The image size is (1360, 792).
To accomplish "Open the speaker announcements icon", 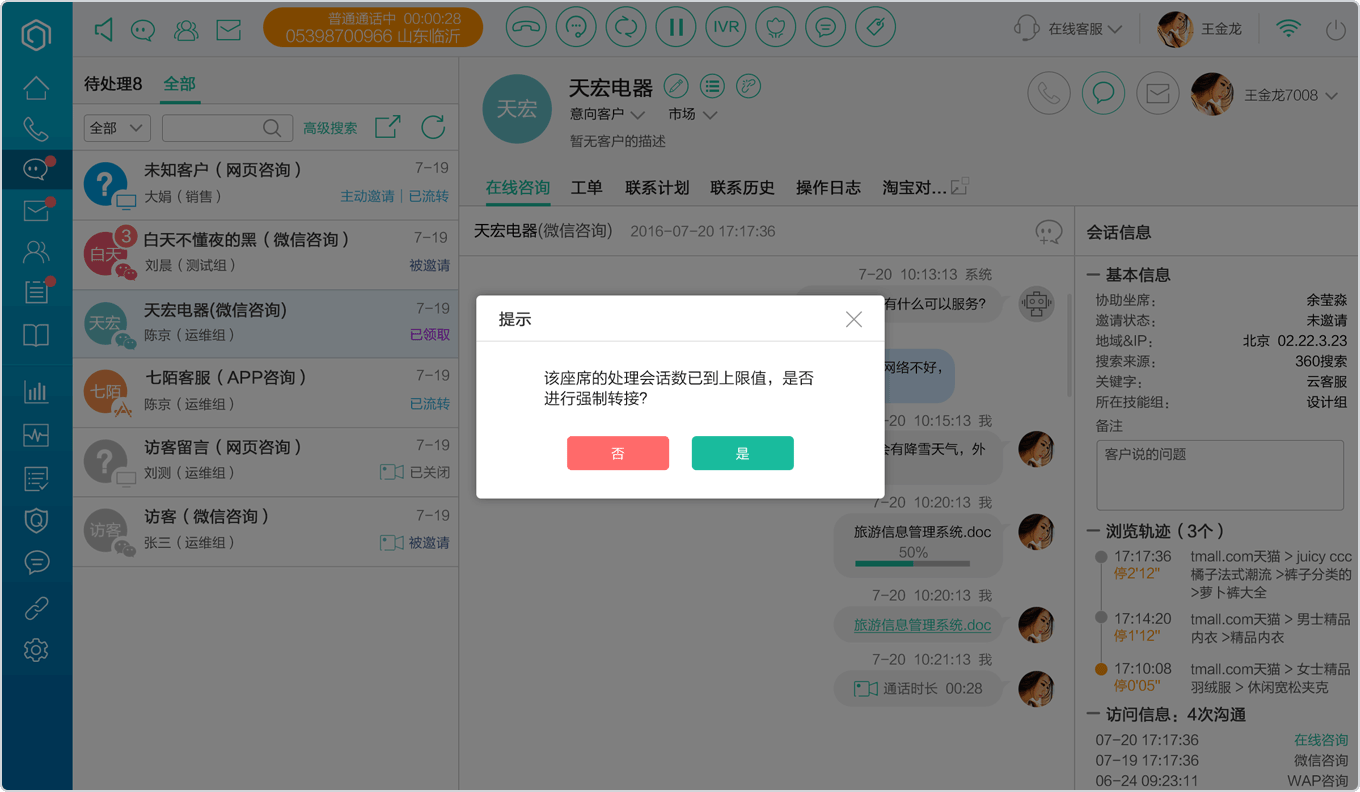I will 104,30.
